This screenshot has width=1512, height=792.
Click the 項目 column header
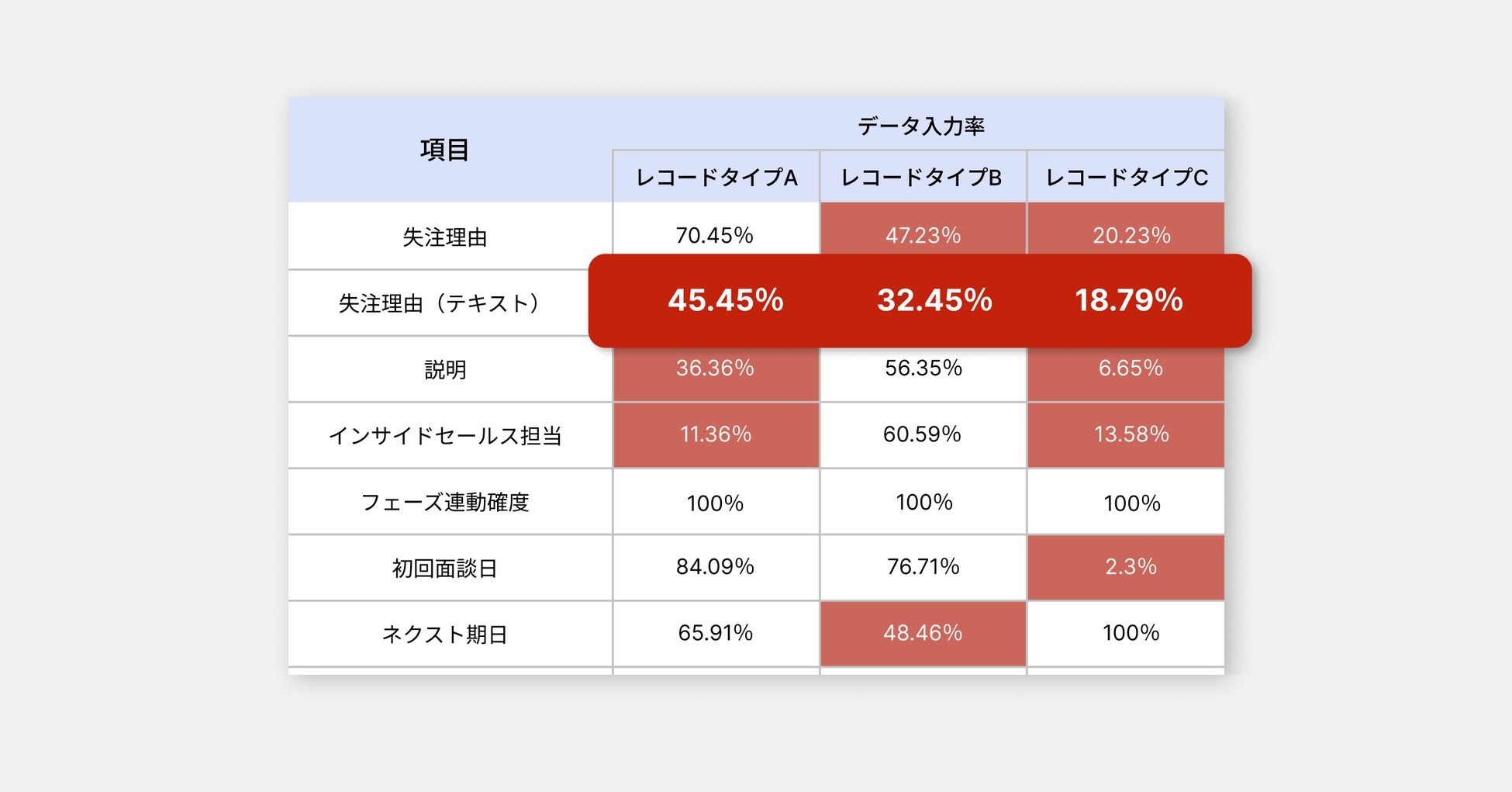pyautogui.click(x=444, y=150)
